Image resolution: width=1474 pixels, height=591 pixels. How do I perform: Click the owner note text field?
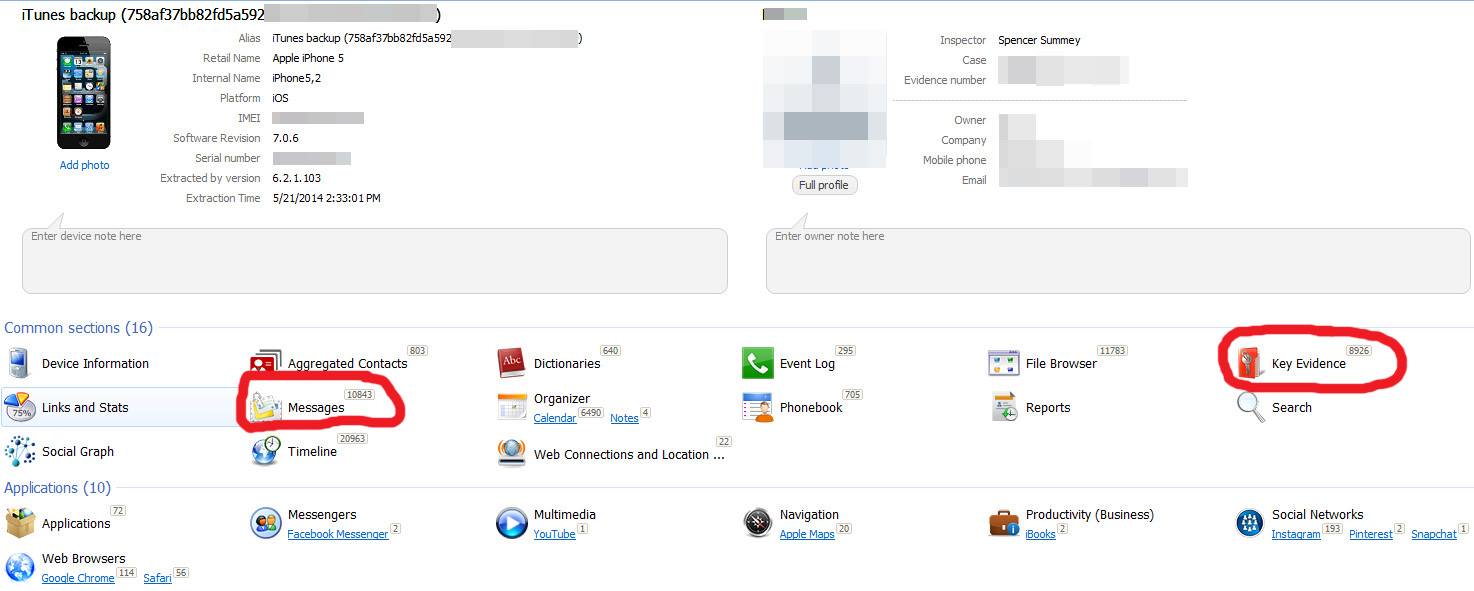click(1119, 261)
